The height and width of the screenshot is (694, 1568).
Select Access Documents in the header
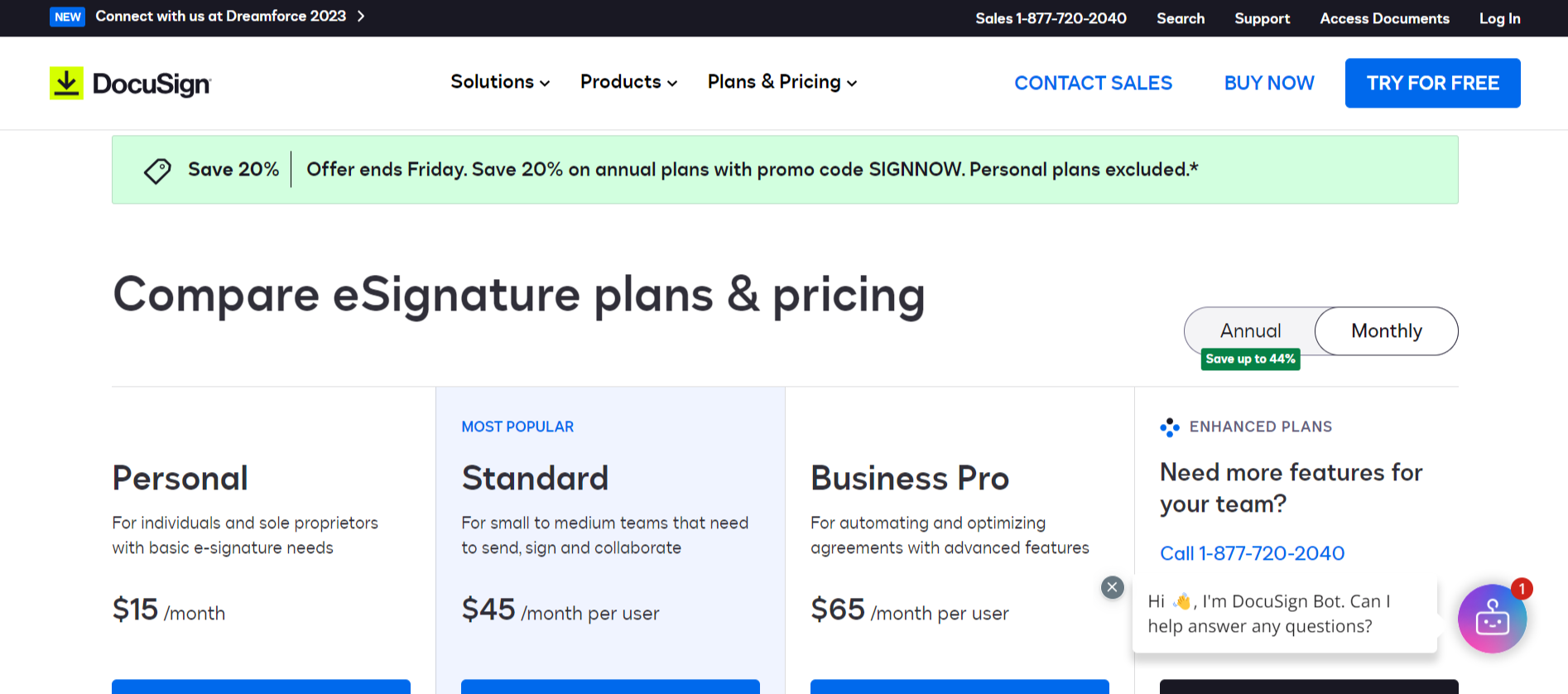(x=1384, y=18)
